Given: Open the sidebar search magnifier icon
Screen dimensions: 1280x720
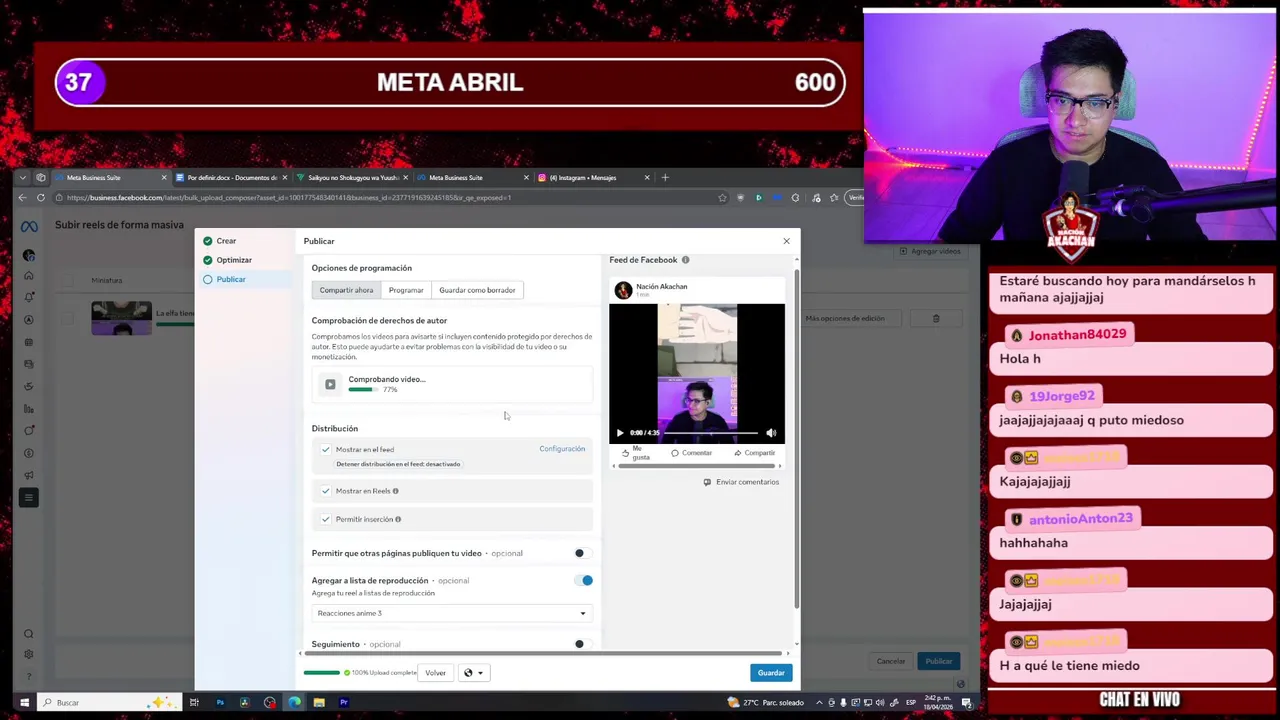Looking at the screenshot, I should (29, 634).
